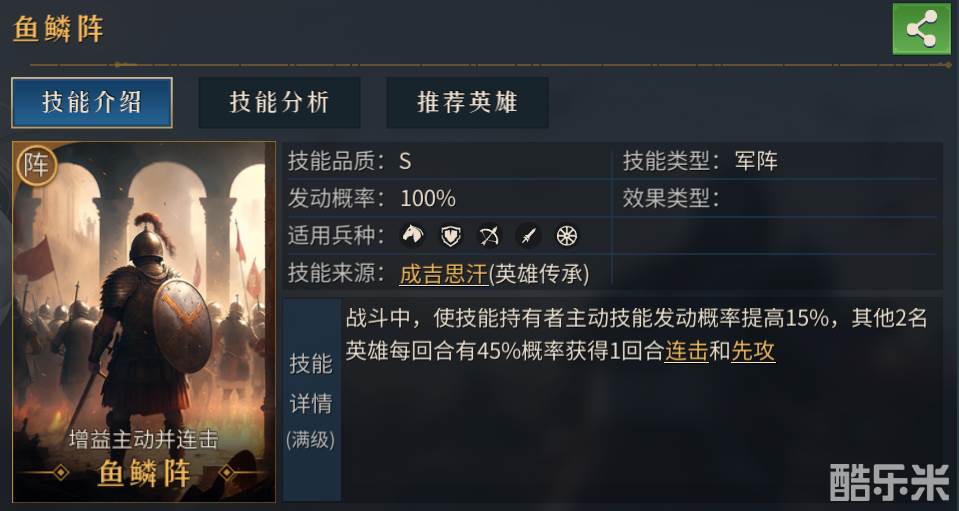Click the shield infantry troop icon
959x511 pixels.
pyautogui.click(x=452, y=236)
